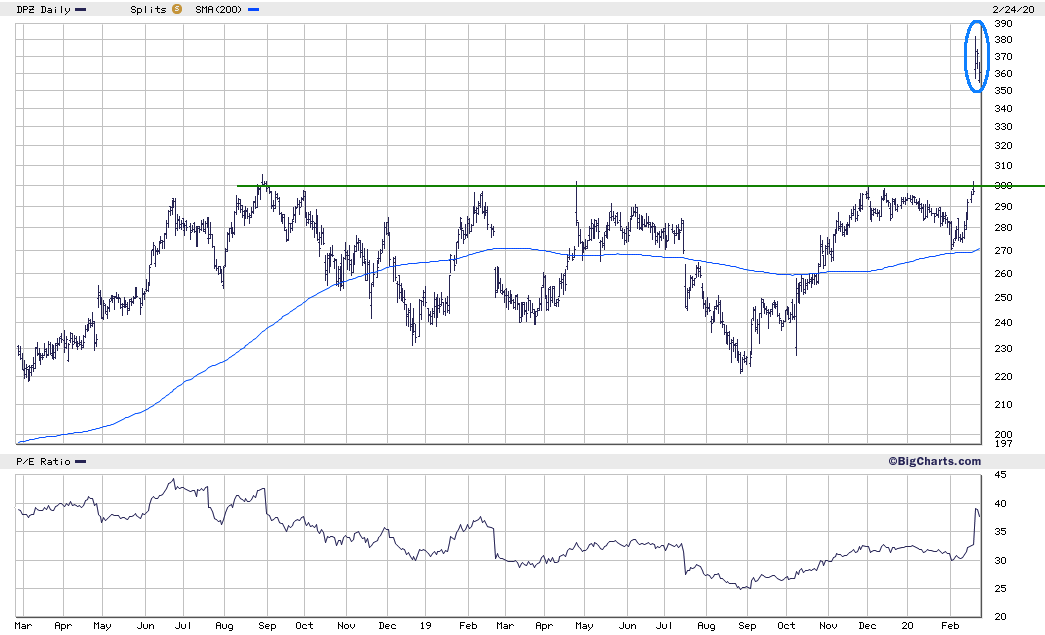Click the 45 P/E axis label
Screen dimensions: 1045x635
point(1000,474)
